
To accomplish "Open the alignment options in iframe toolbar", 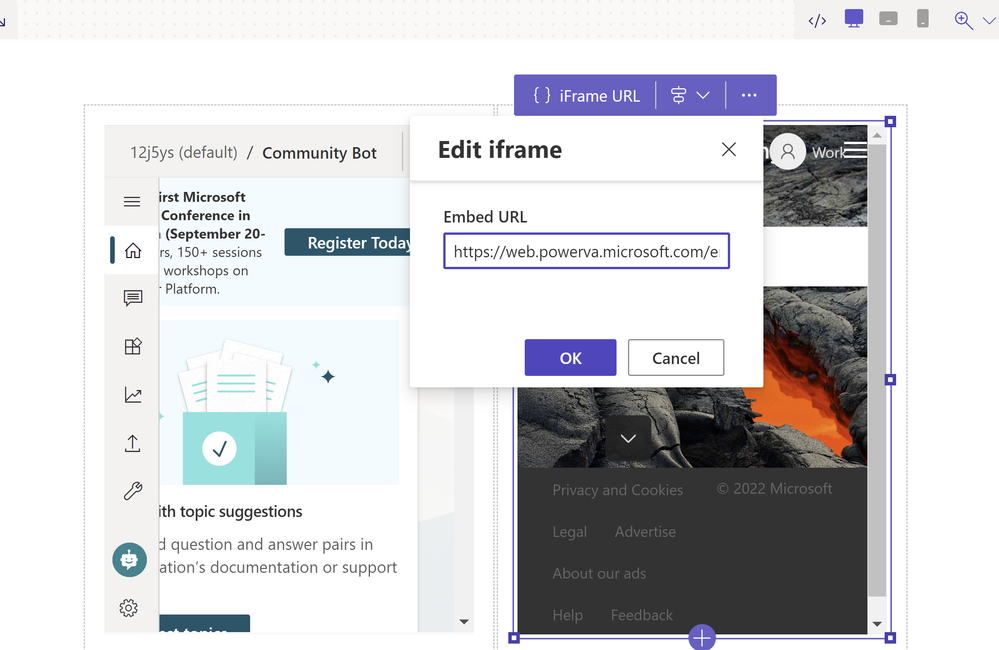I will pos(690,96).
